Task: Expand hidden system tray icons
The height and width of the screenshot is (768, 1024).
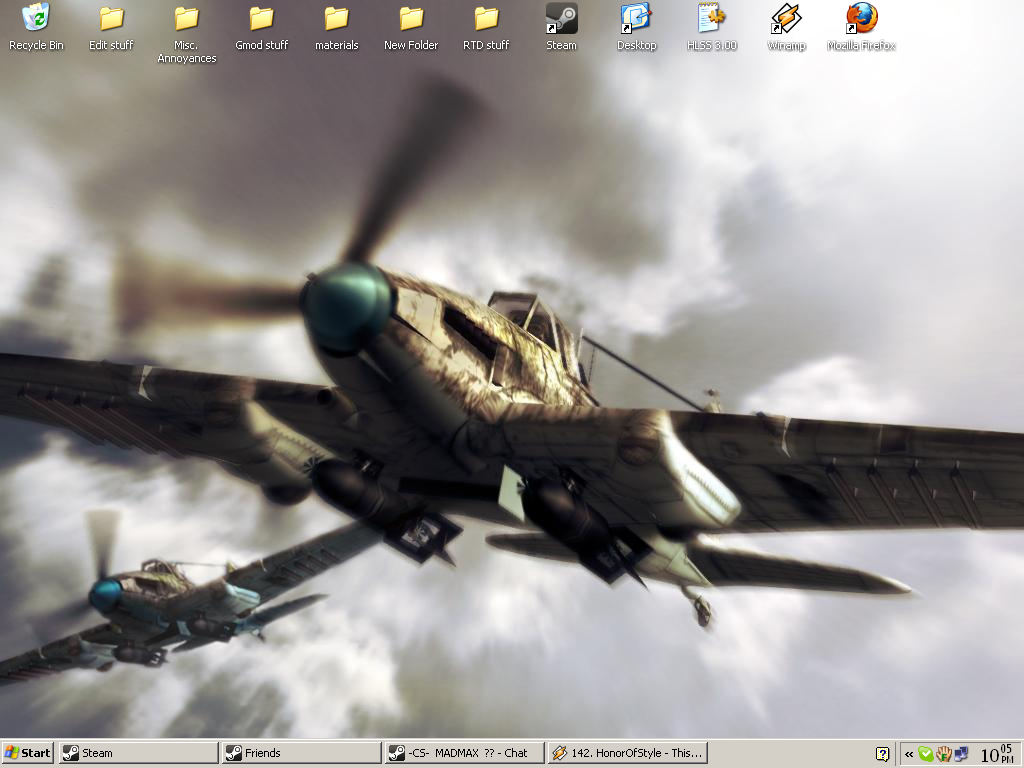Action: (x=908, y=754)
